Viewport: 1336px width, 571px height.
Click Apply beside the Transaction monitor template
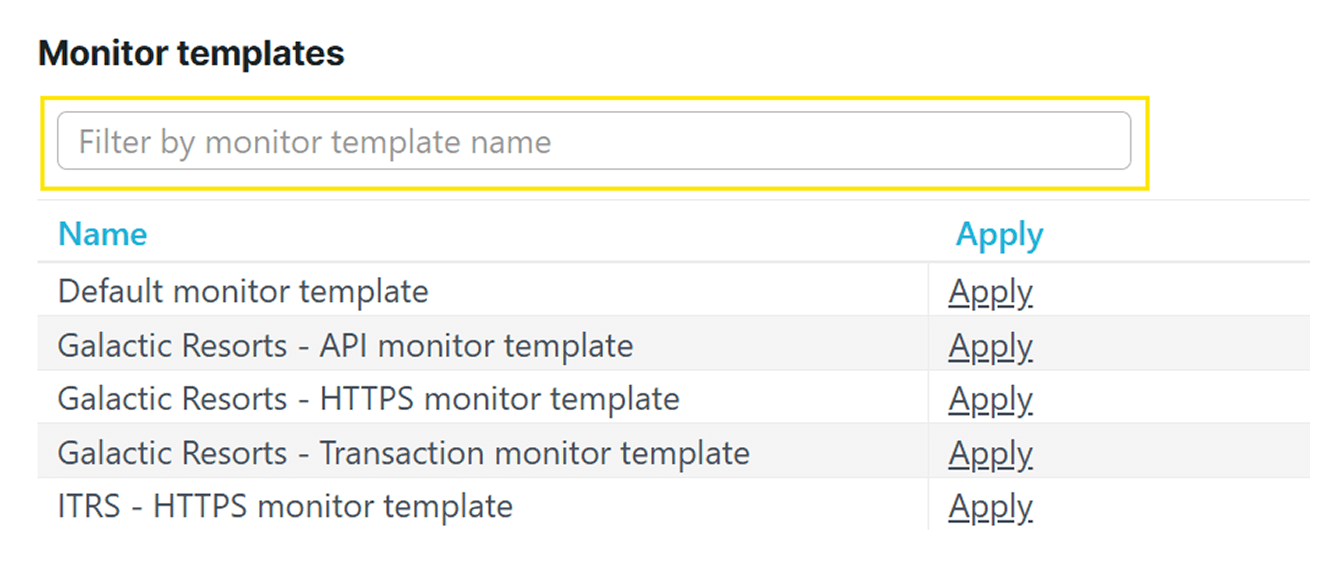(990, 453)
